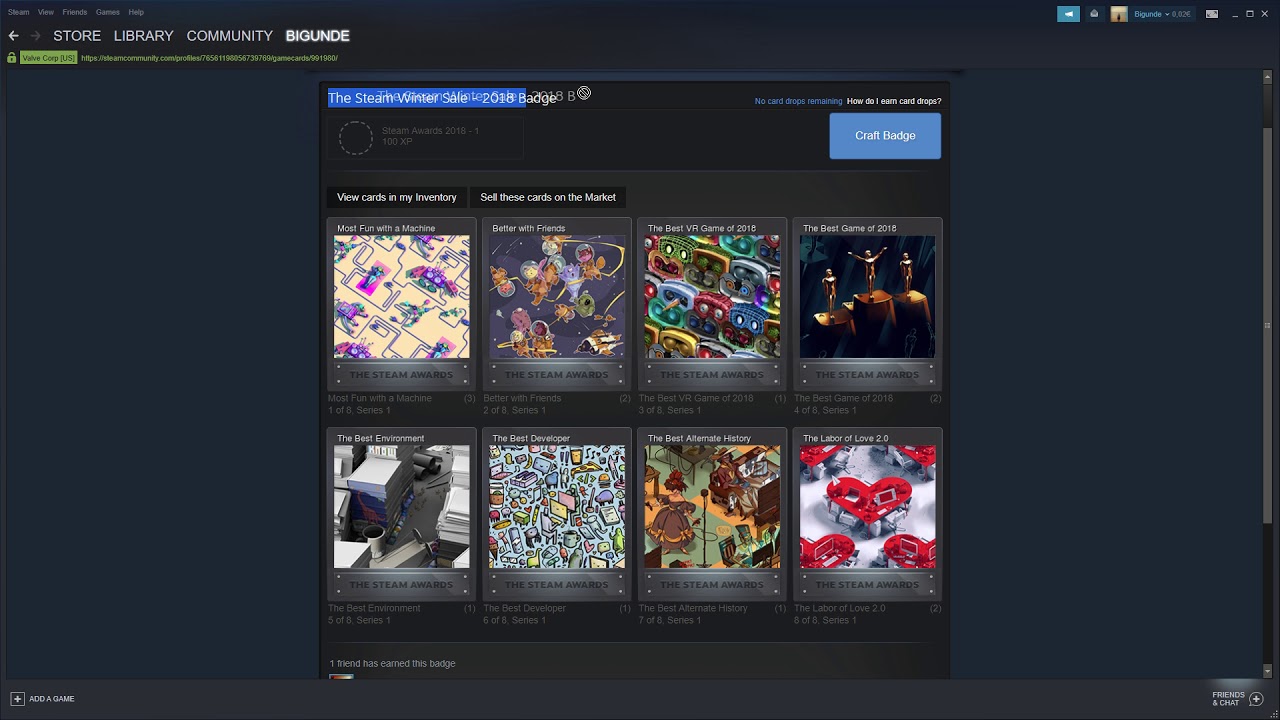Open Friends & Chat panel
The height and width of the screenshot is (720, 1280).
(x=1237, y=699)
